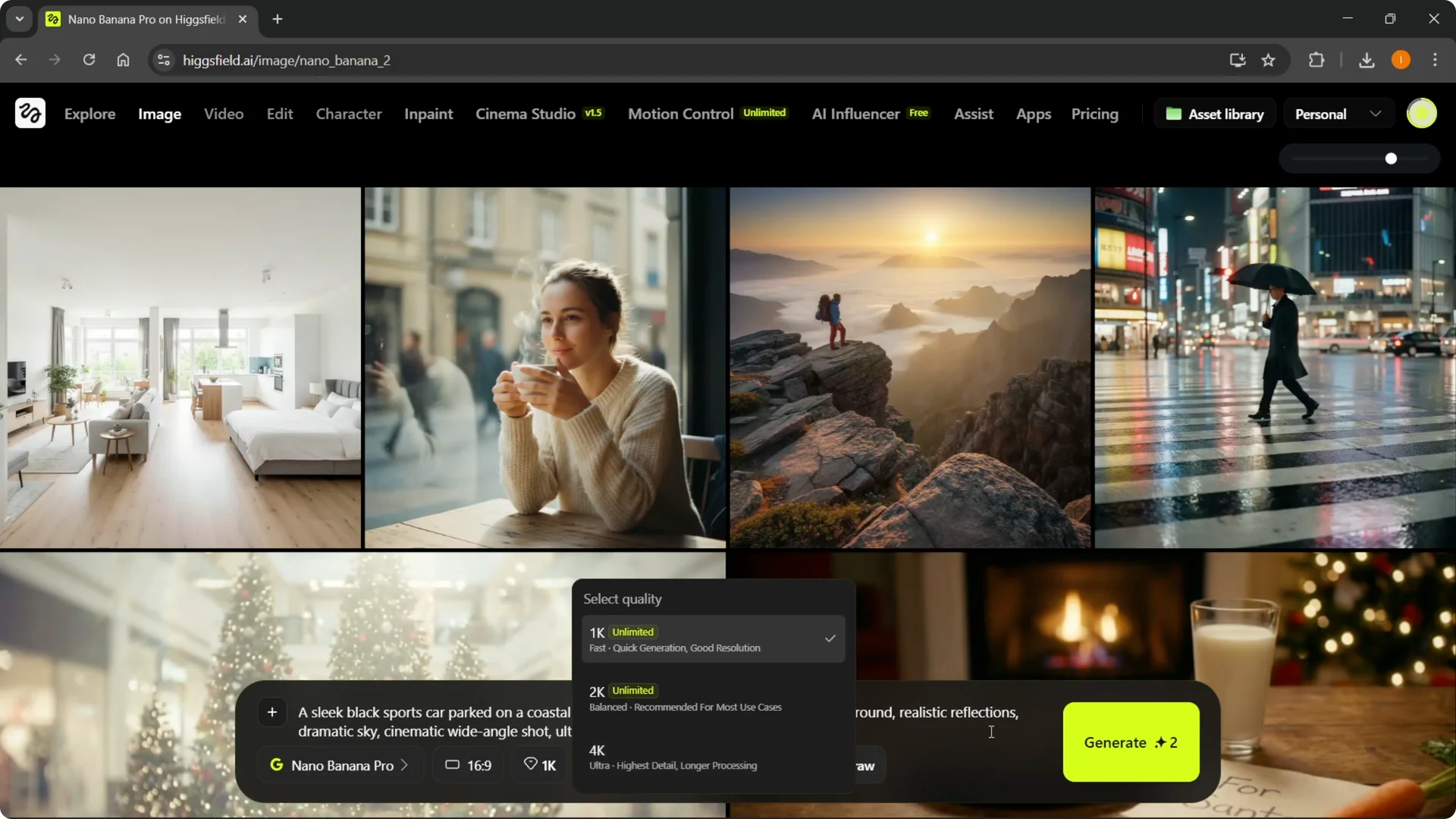Click the Generate button
The width and height of the screenshot is (1456, 819).
pyautogui.click(x=1129, y=742)
